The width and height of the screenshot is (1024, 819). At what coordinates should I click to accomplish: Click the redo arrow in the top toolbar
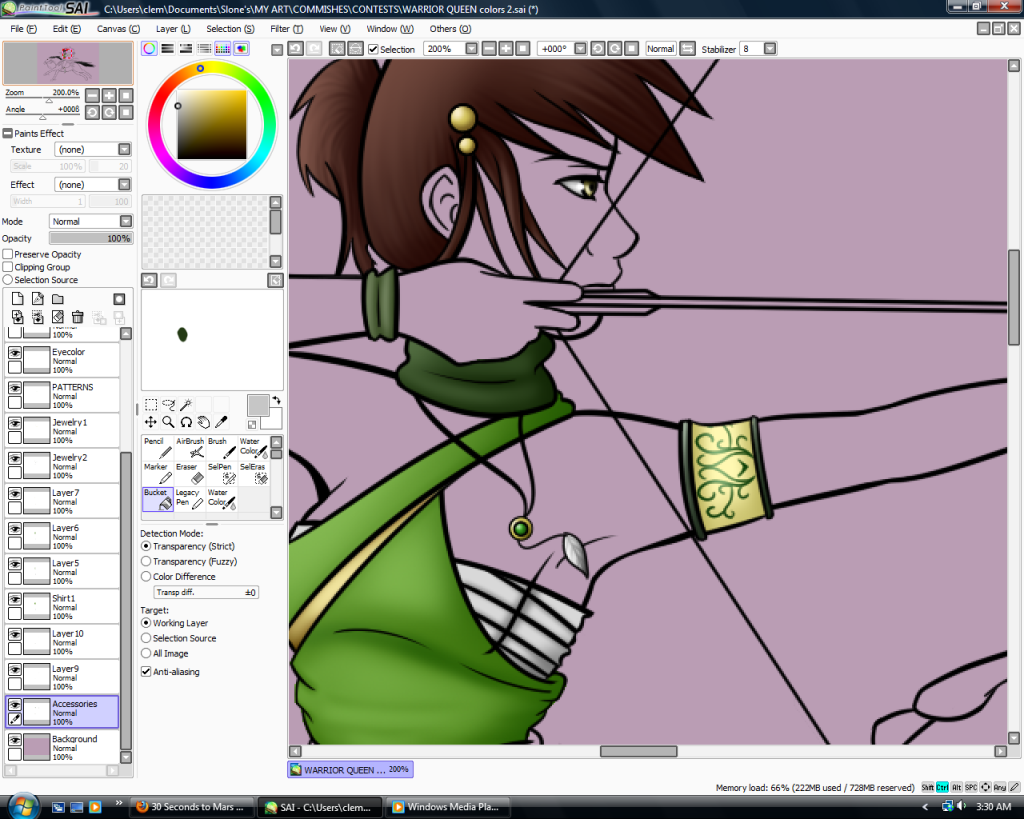(314, 49)
